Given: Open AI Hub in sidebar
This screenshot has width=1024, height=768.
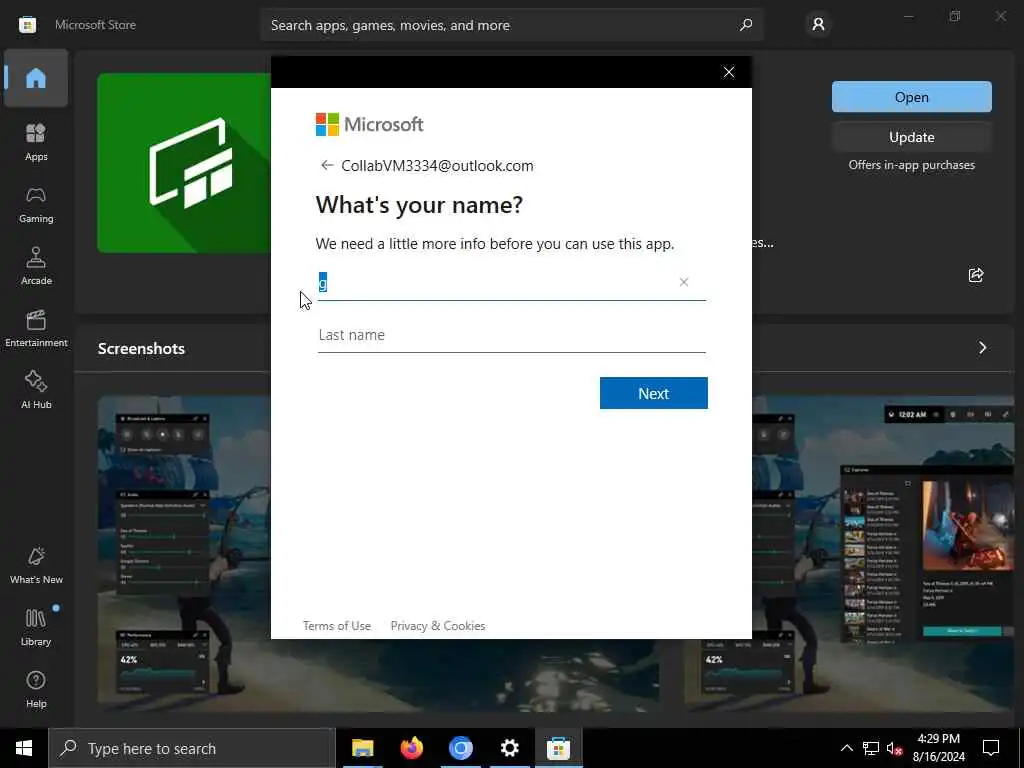Looking at the screenshot, I should click(x=36, y=391).
